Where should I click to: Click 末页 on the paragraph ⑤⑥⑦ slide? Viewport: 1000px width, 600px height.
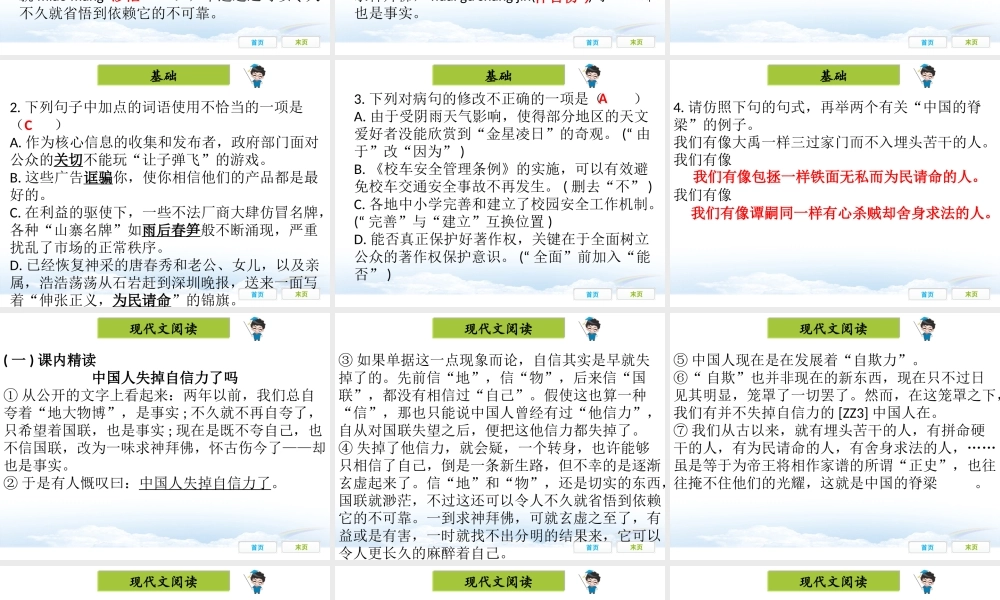tap(971, 547)
